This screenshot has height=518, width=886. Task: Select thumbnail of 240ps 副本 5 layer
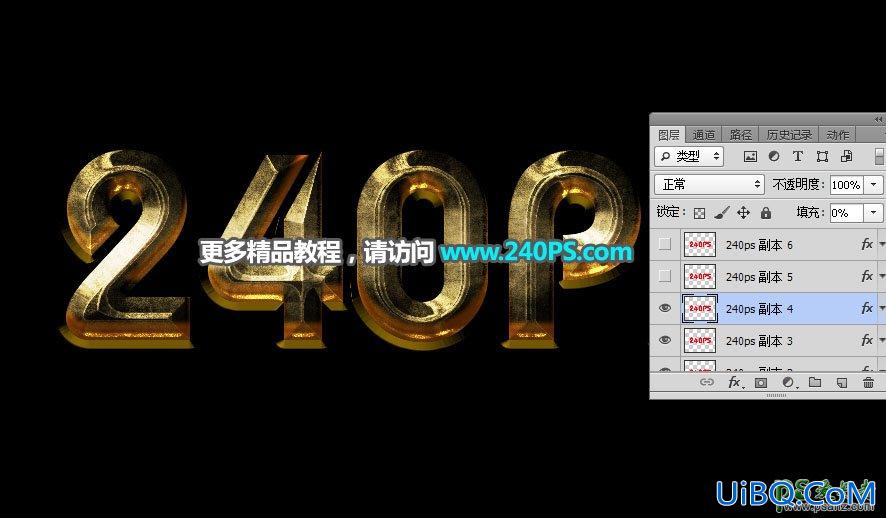point(700,276)
